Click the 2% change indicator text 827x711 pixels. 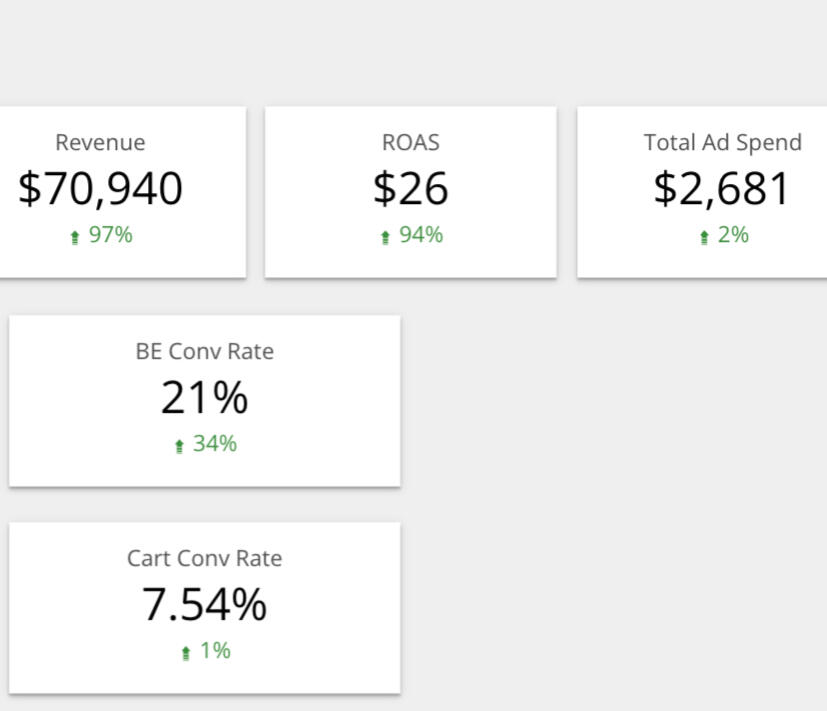(x=733, y=235)
